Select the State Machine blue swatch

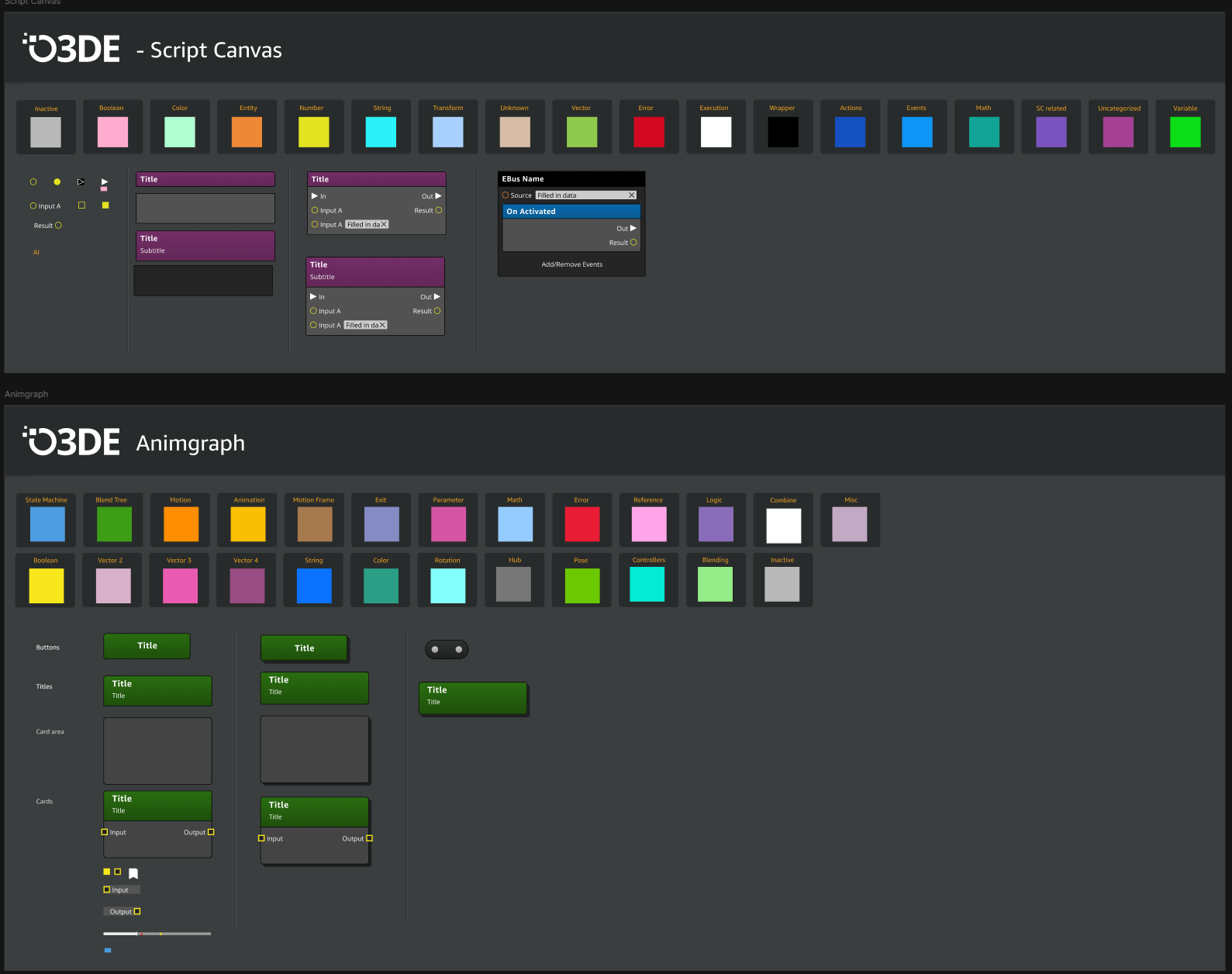coord(47,524)
